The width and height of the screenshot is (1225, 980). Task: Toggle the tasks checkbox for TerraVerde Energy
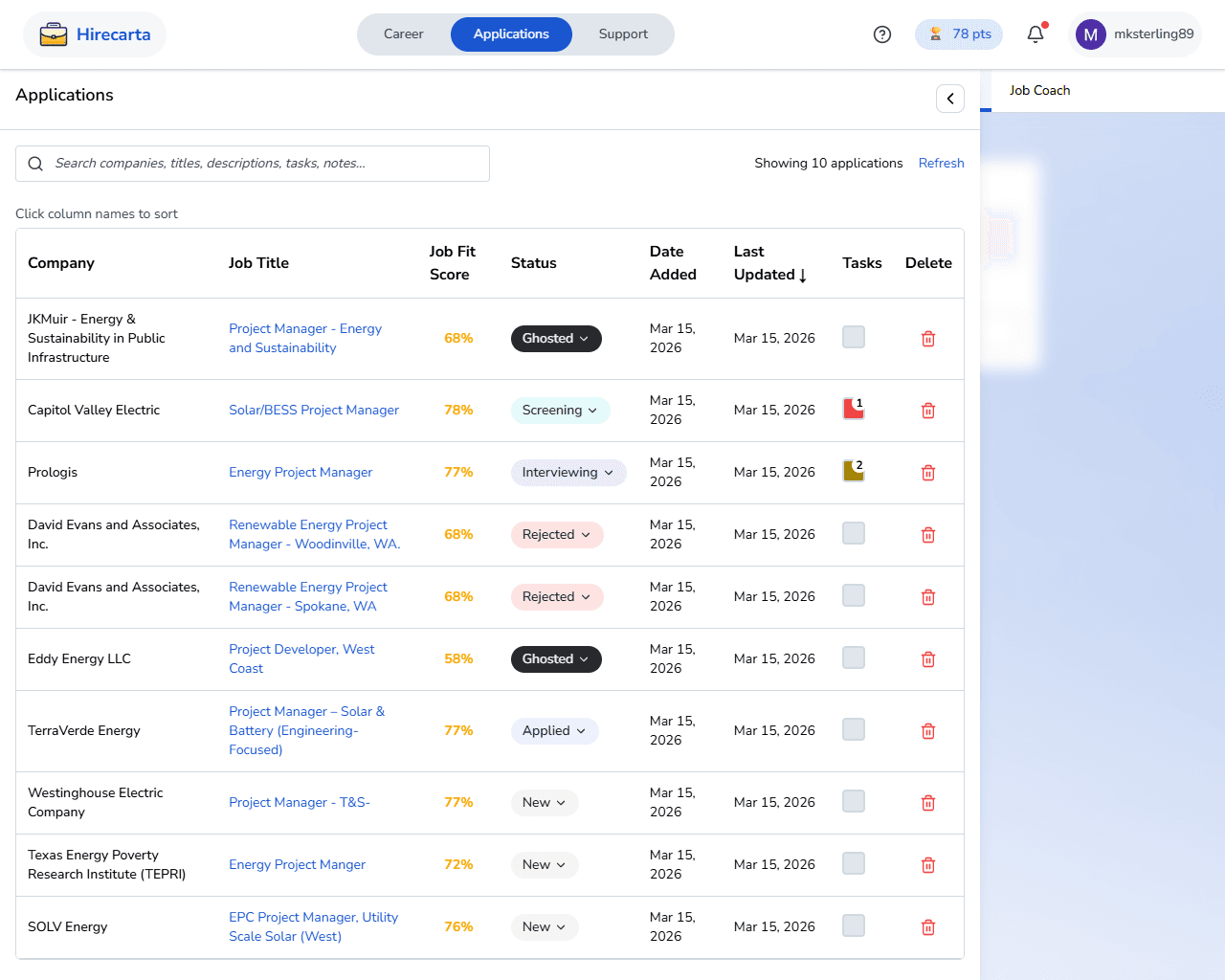(x=853, y=729)
